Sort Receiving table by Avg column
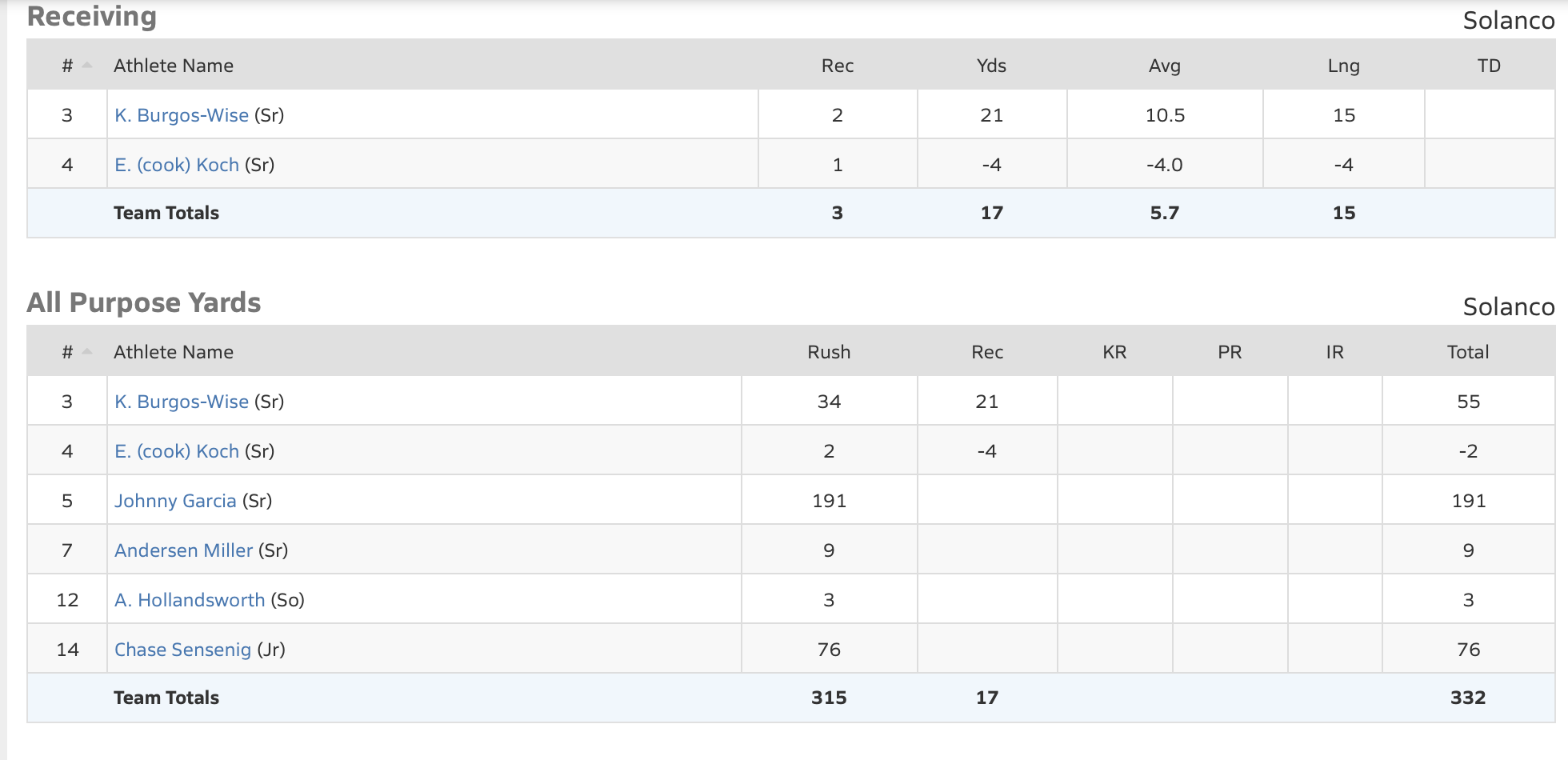Image resolution: width=1568 pixels, height=760 pixels. point(1164,66)
